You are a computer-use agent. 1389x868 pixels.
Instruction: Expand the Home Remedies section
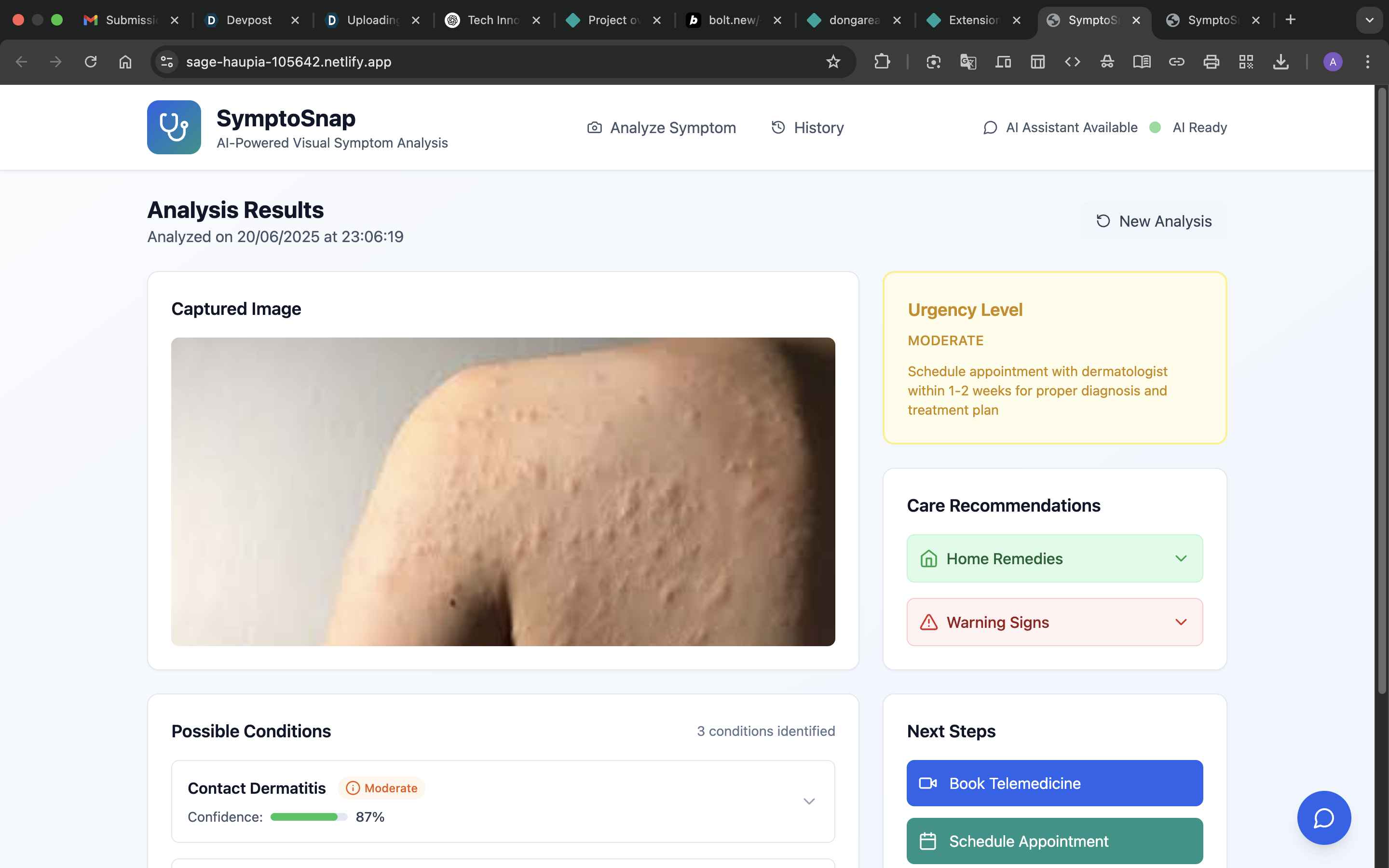point(1054,558)
